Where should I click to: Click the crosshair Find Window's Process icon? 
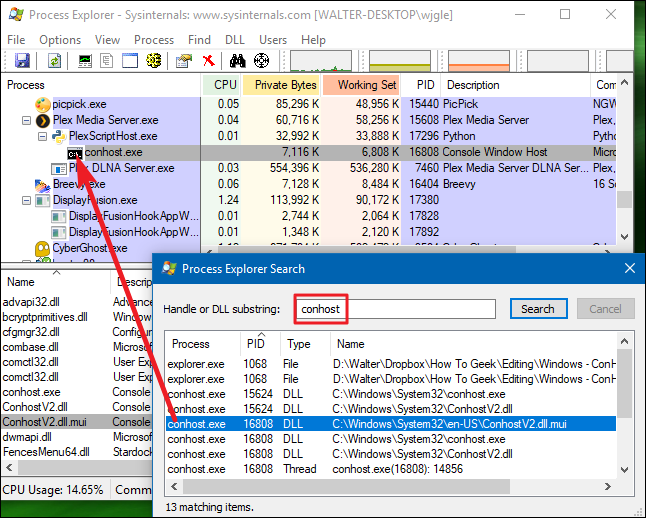(262, 61)
